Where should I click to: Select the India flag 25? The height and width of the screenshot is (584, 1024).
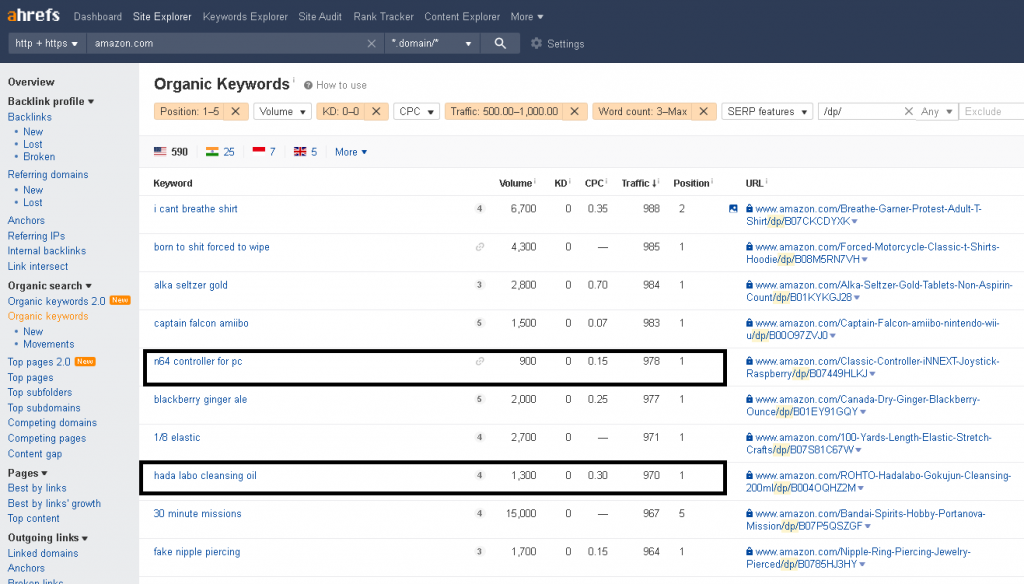pos(220,152)
